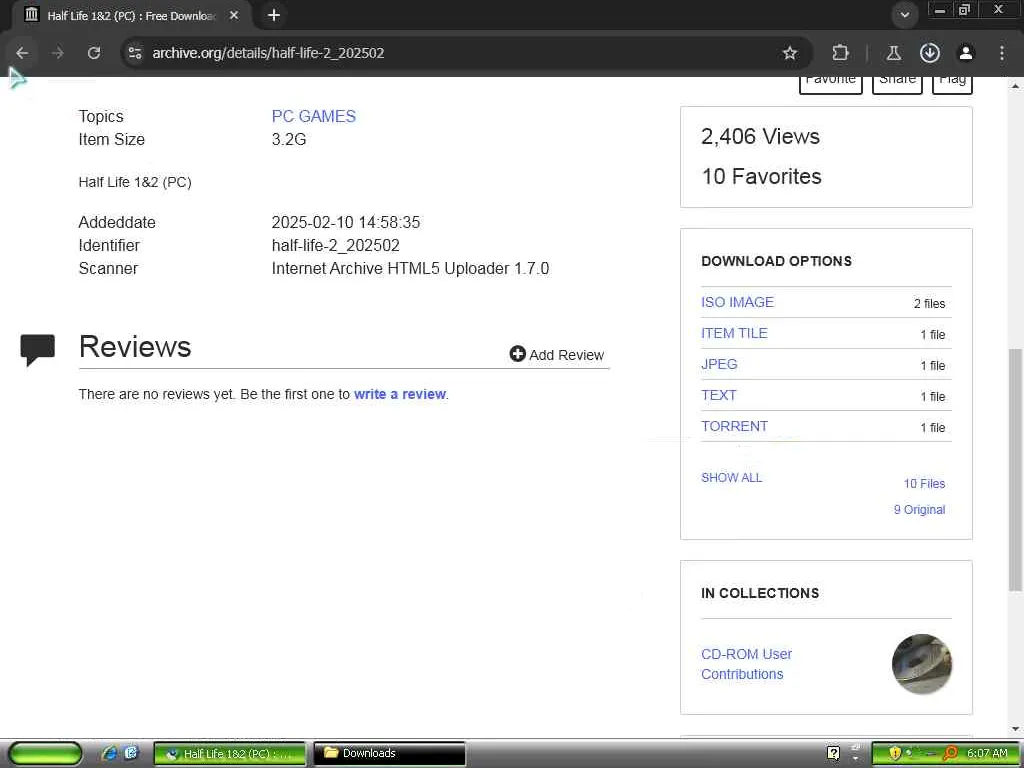Click the DOWNLOAD OPTIONS heading
This screenshot has height=768, width=1024.
coord(776,261)
